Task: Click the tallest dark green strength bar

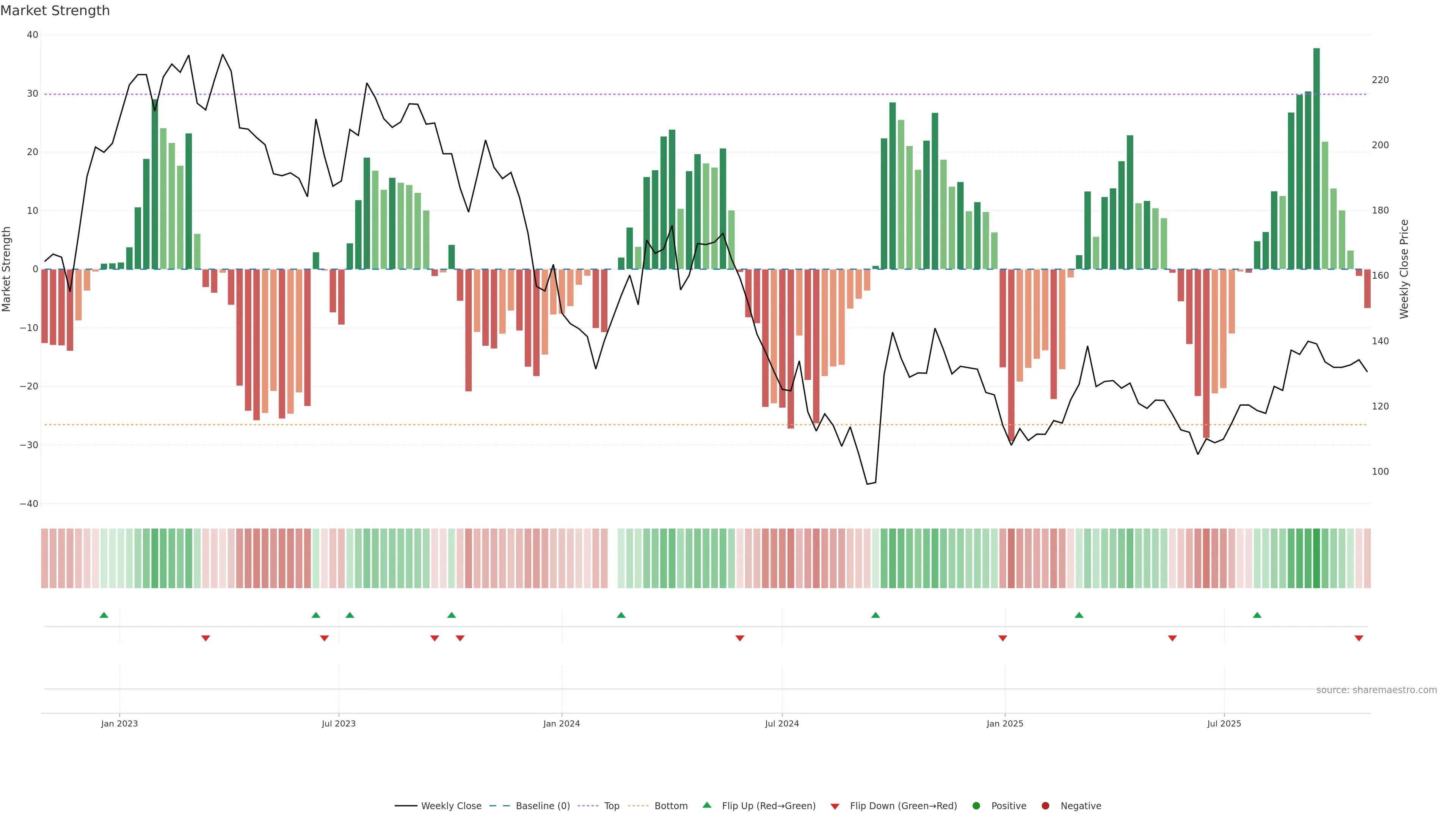Action: tap(1316, 158)
